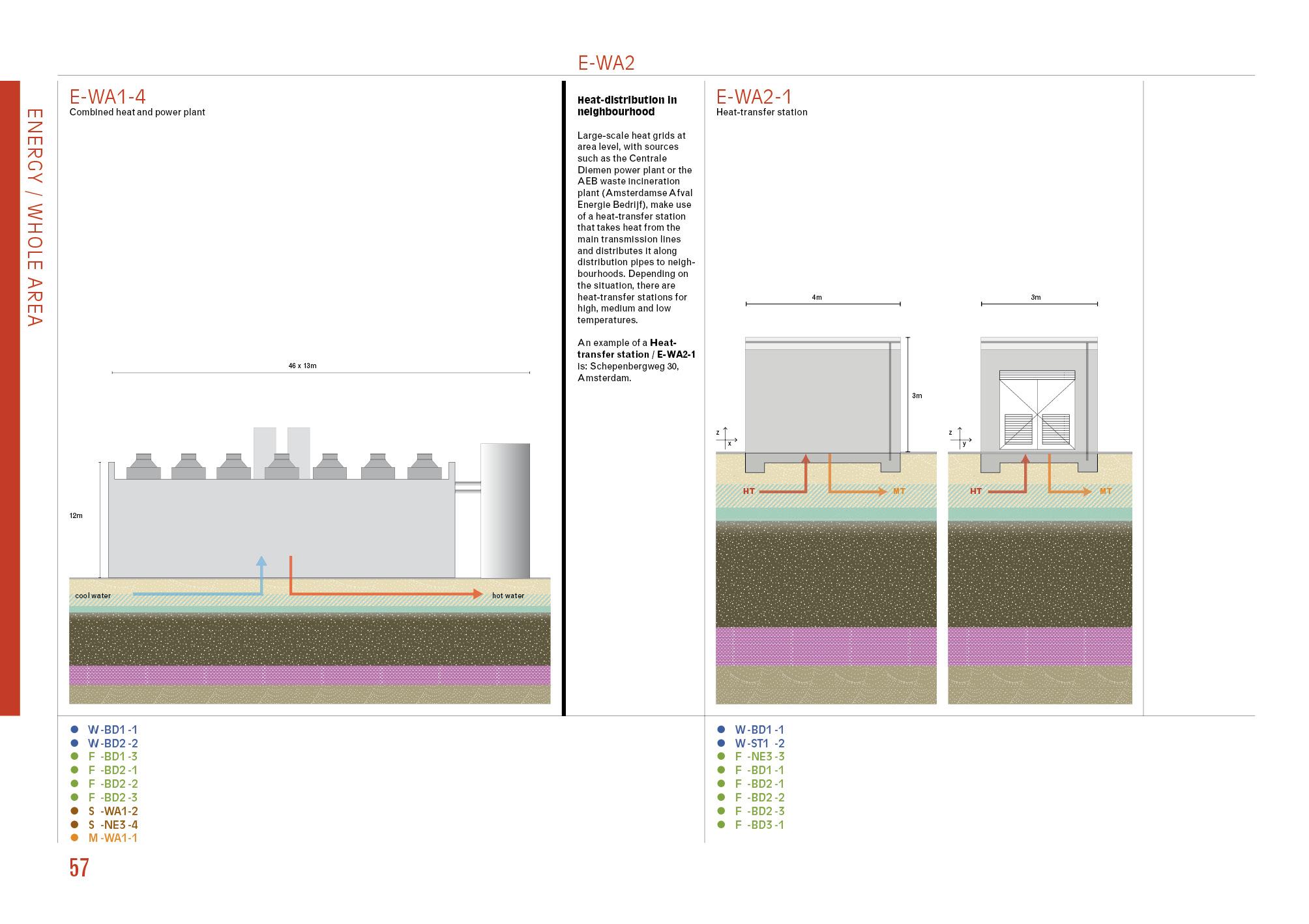This screenshot has height=924, width=1309.
Task: Click the cylindrical storage tank beside plant
Action: [x=505, y=510]
